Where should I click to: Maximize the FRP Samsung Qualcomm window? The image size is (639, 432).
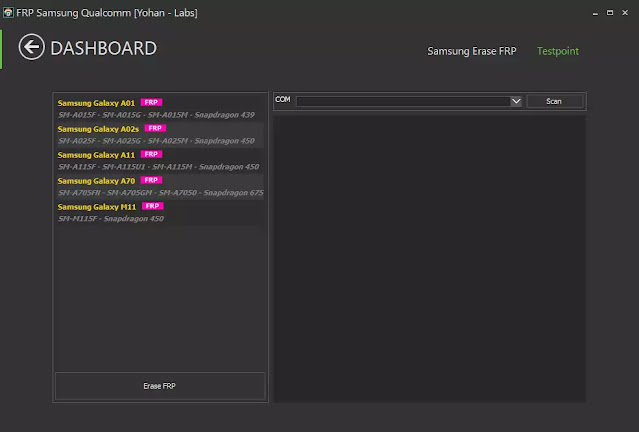point(610,13)
